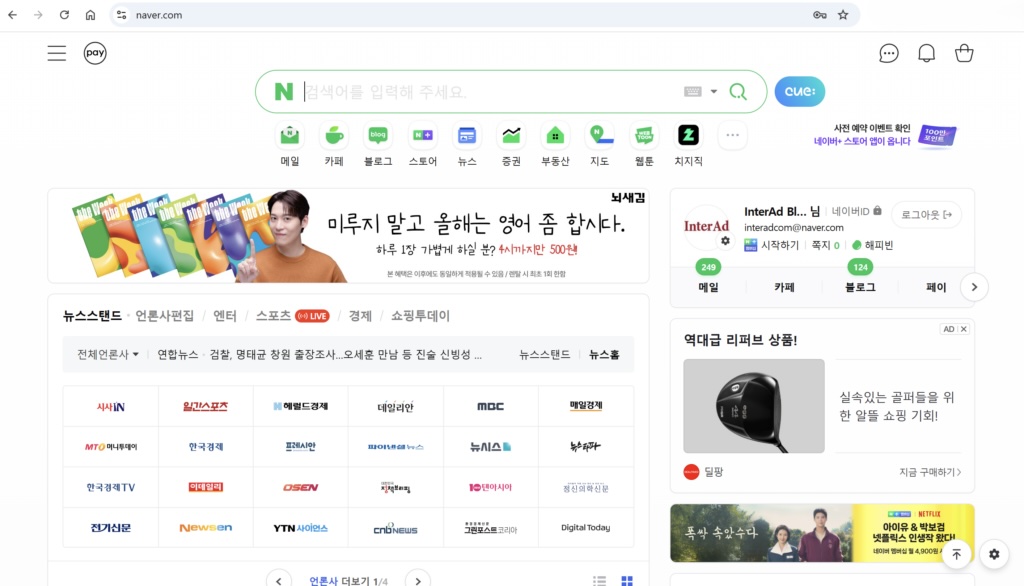Open the 지도 shortcut icon

tap(600, 136)
